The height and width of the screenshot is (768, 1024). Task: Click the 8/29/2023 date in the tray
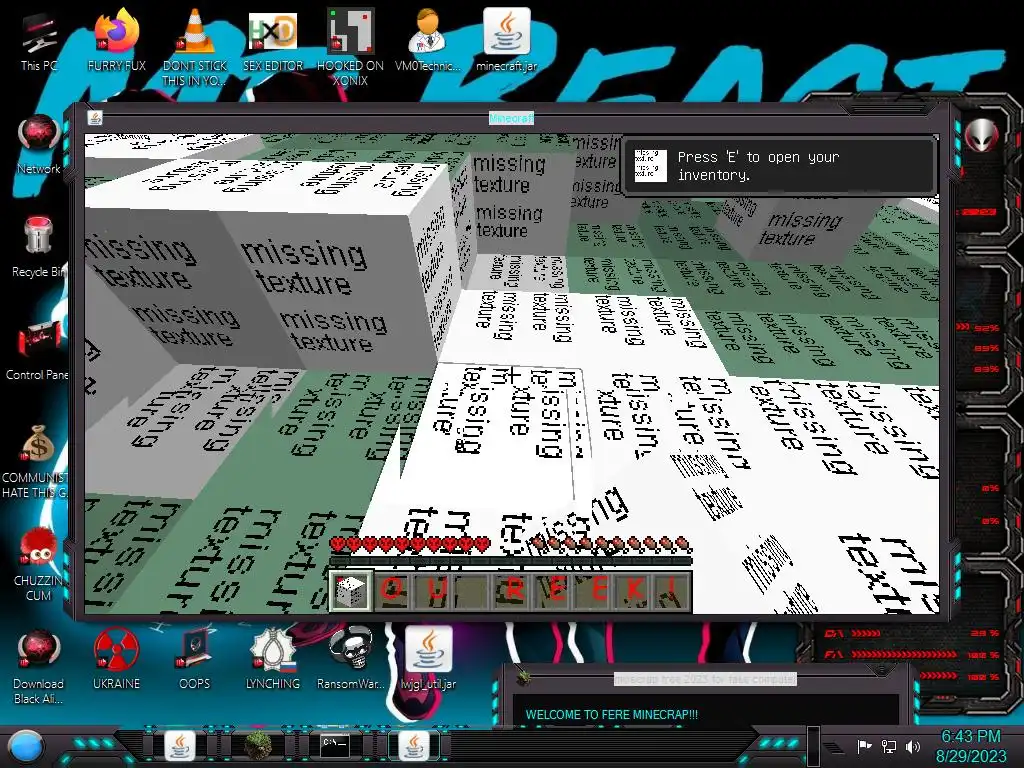pos(971,756)
